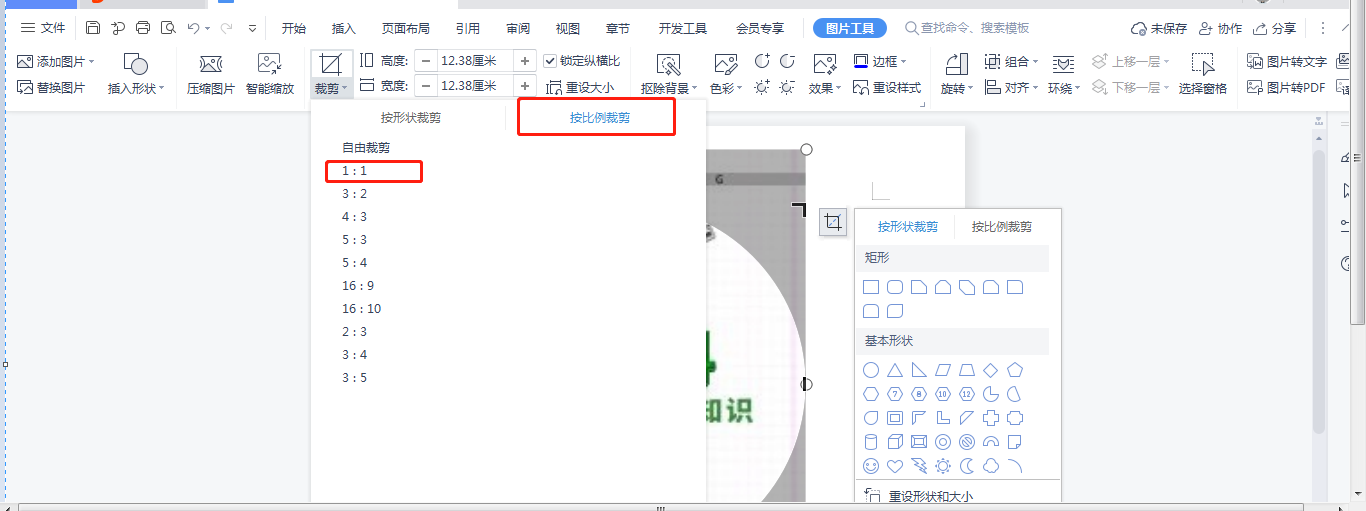Toggle 锁定纵横比 lock aspect ratio checkbox

coord(551,61)
